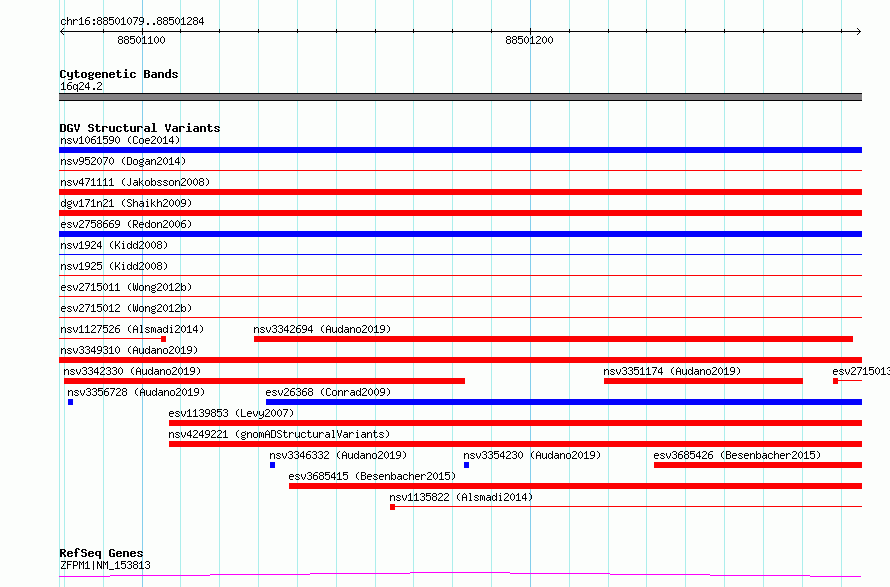The image size is (890, 587).
Task: Click the chr16:88501079..88501284 coordinate text
Action: (132, 22)
